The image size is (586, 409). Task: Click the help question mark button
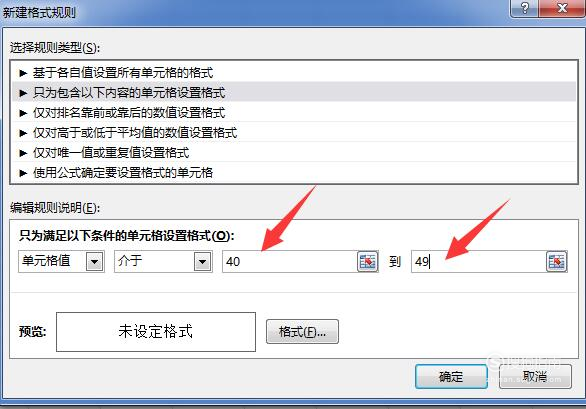click(524, 8)
